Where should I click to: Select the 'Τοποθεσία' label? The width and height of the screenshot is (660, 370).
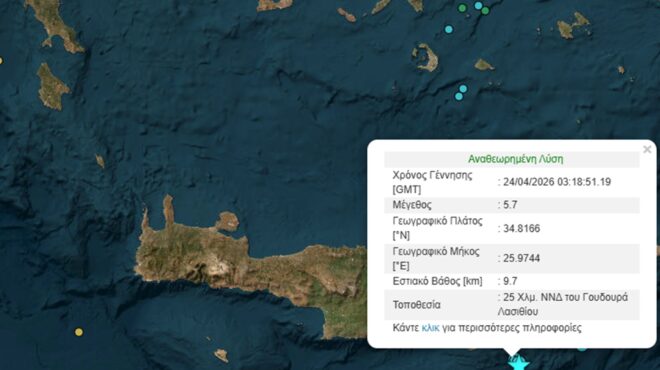tap(417, 305)
